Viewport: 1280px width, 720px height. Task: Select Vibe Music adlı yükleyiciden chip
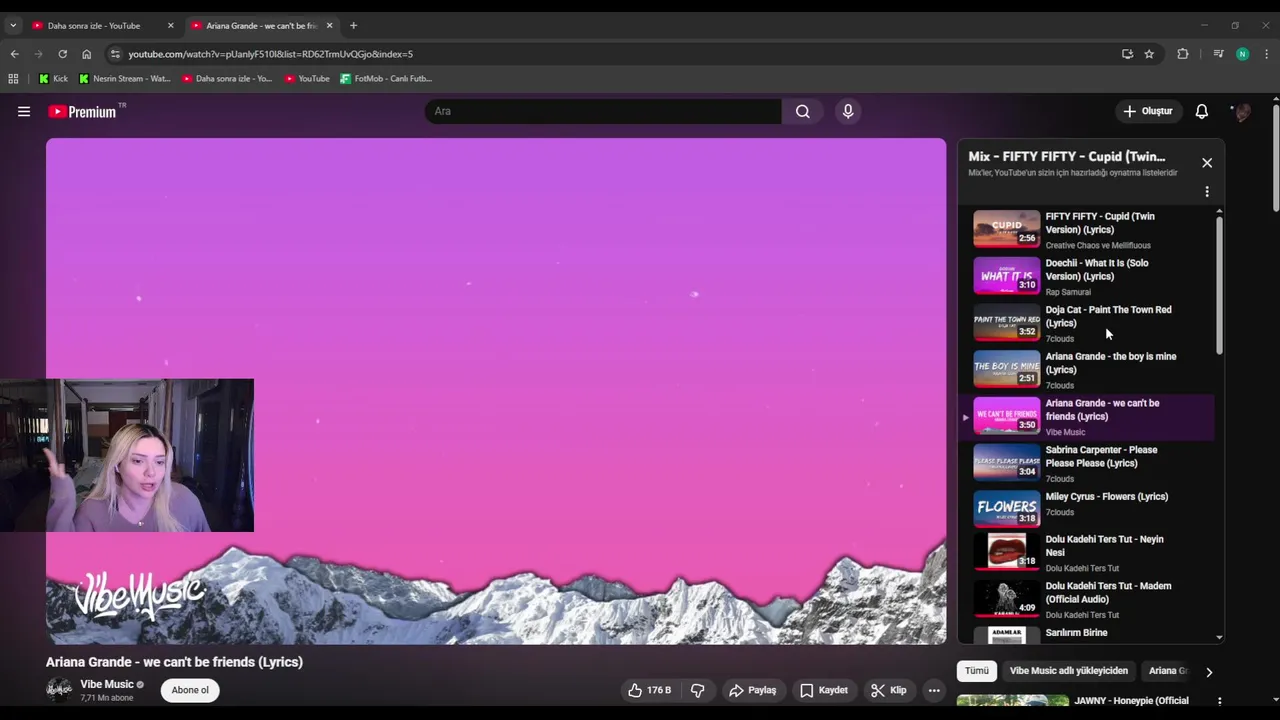[1068, 671]
